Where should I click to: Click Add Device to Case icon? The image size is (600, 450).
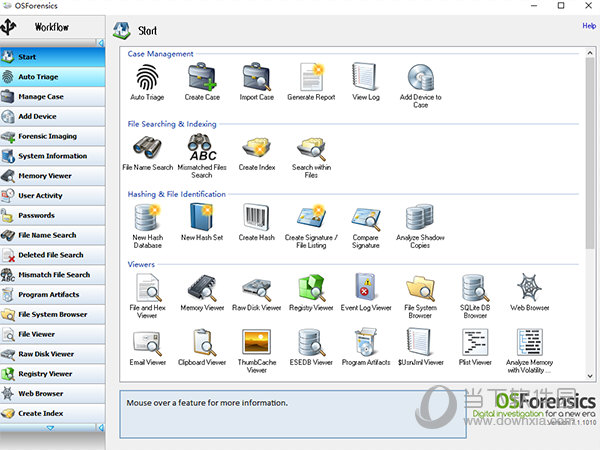pos(421,78)
